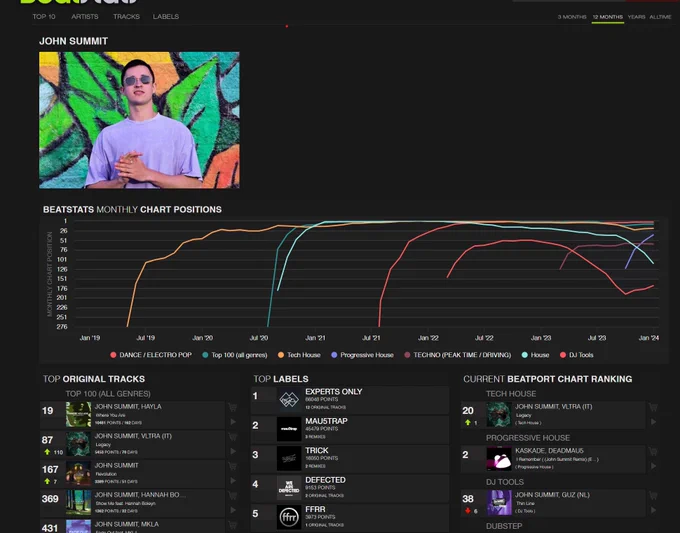680x533 pixels.
Task: Toggle Dance / Electro Pop chart line
Action: (x=151, y=355)
